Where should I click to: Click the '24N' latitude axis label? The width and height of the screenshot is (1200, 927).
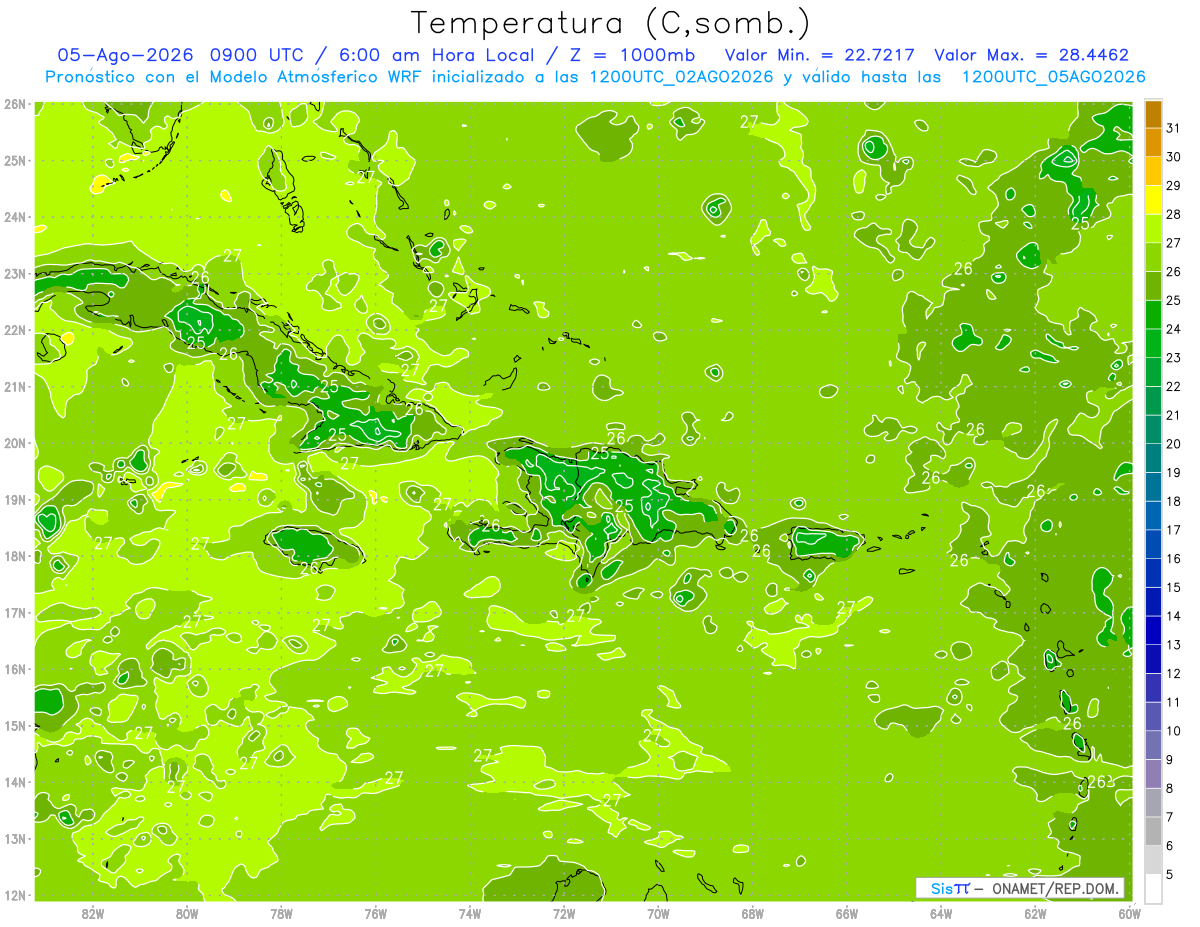[x=15, y=217]
